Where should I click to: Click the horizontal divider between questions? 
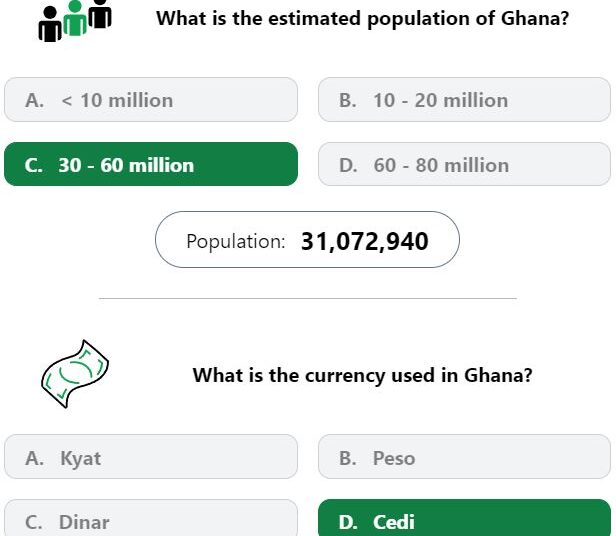click(308, 299)
